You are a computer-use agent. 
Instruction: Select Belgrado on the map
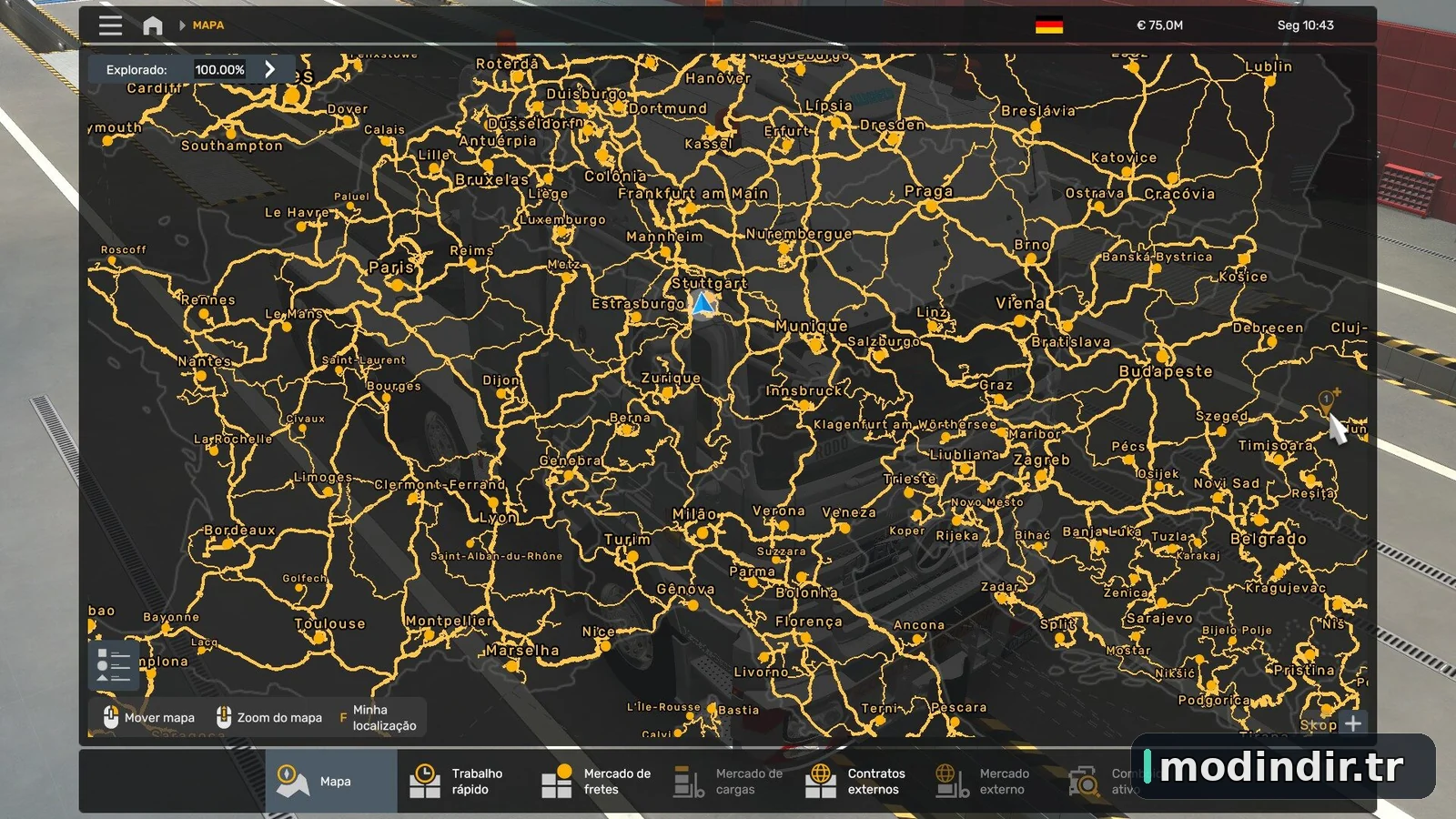1269,539
